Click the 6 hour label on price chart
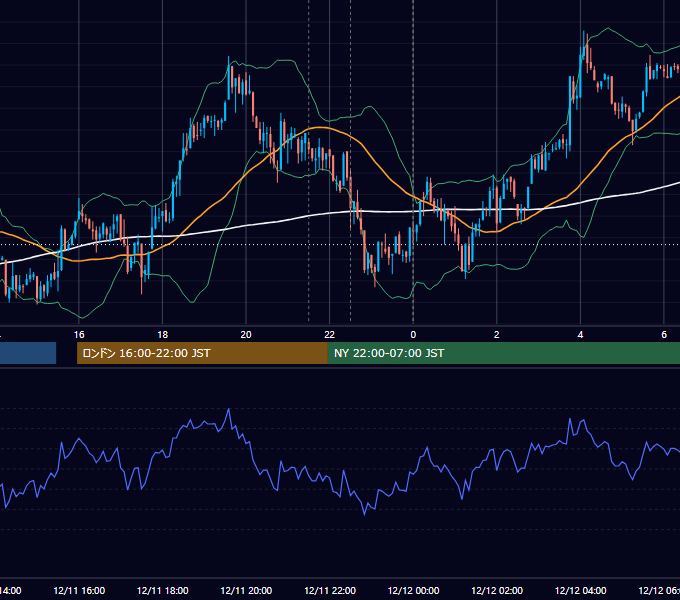 coord(664,335)
